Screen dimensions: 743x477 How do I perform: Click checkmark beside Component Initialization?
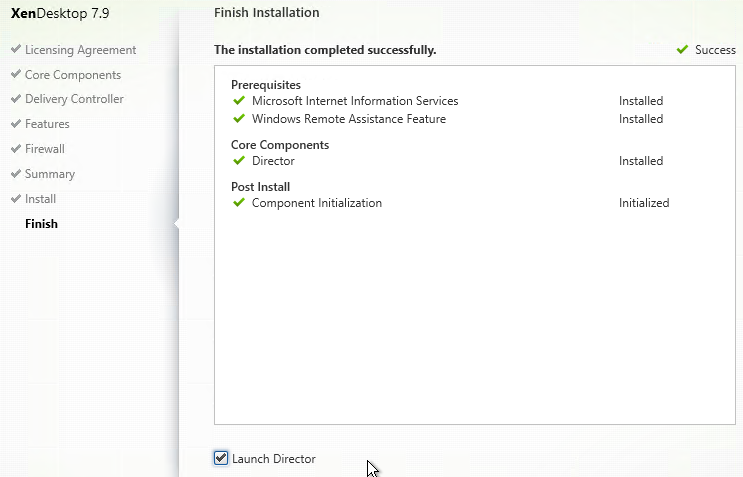click(x=239, y=203)
